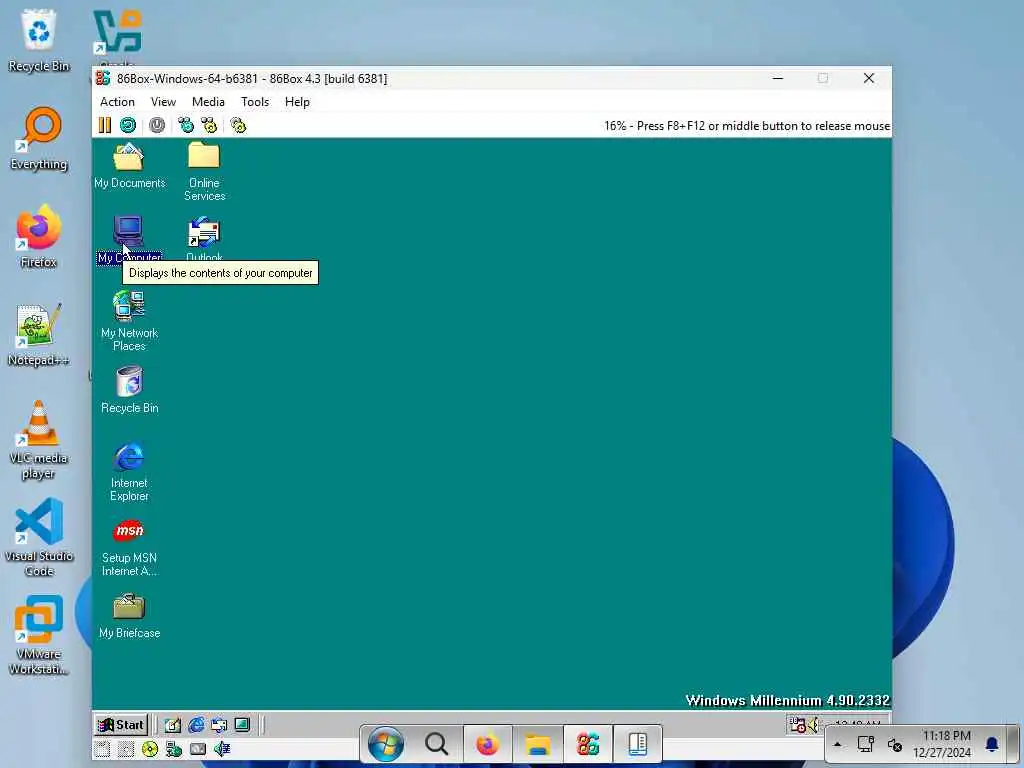Open host taskbar Search magnifier
Image resolution: width=1024 pixels, height=768 pixels.
point(436,744)
